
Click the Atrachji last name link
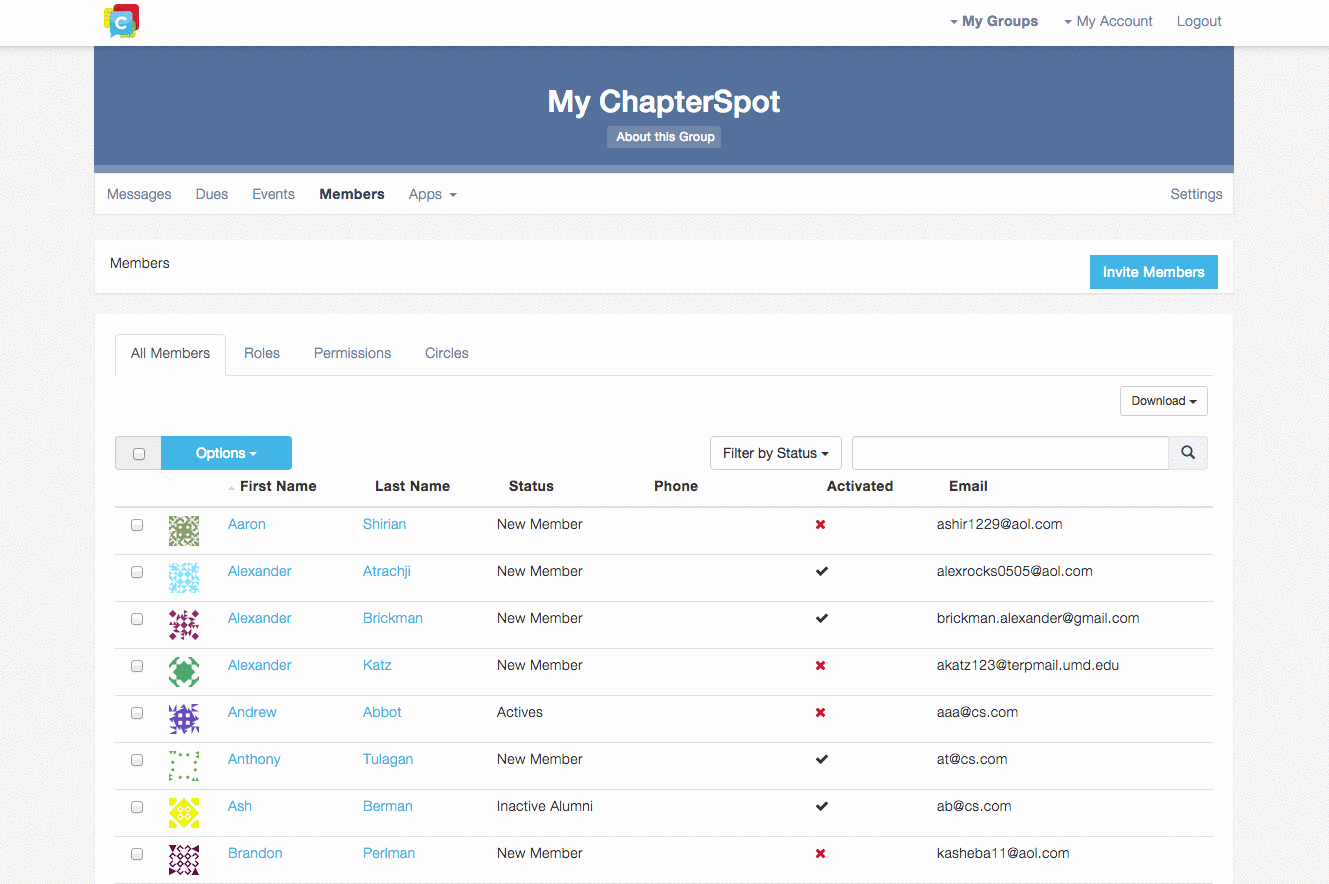[x=387, y=571]
